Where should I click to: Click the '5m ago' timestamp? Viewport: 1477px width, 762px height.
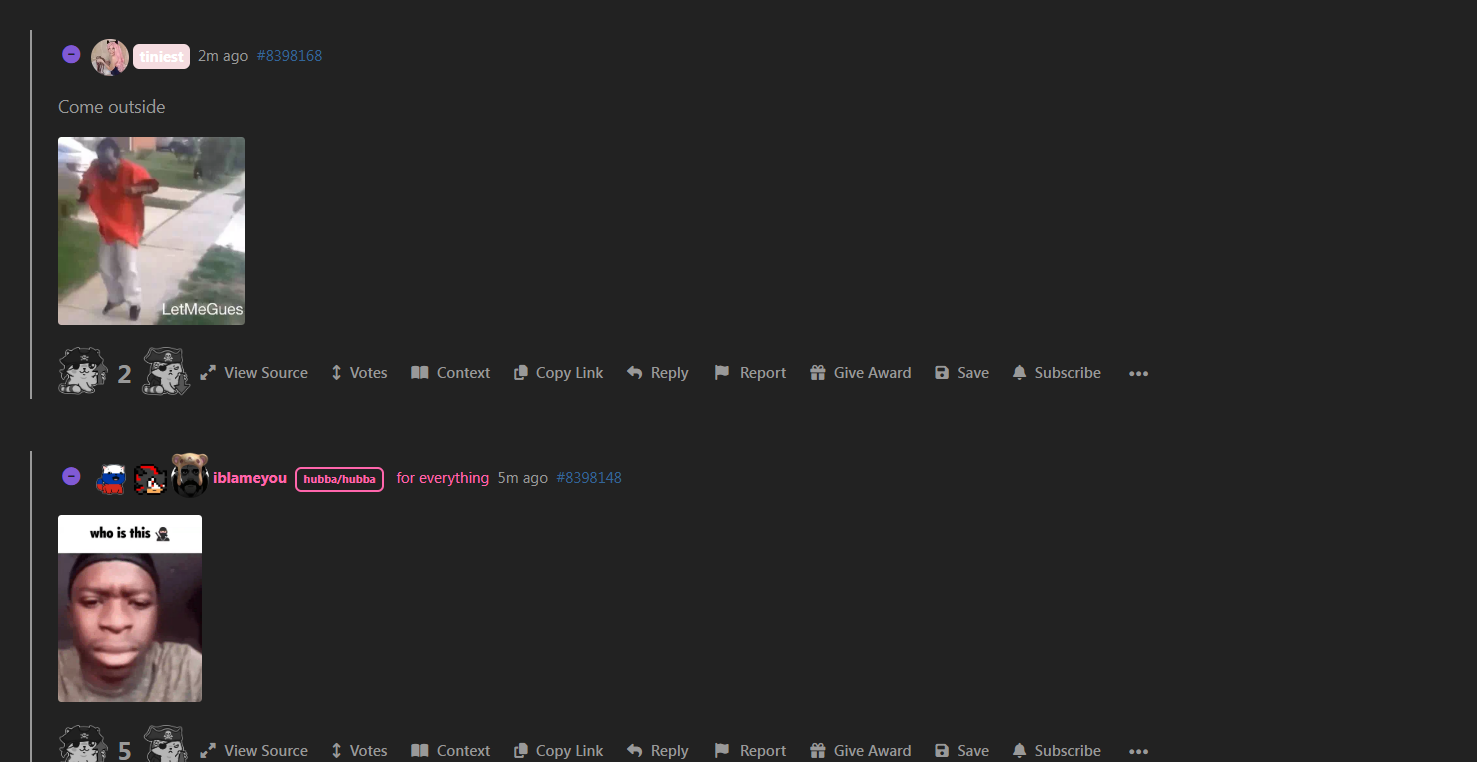click(523, 478)
